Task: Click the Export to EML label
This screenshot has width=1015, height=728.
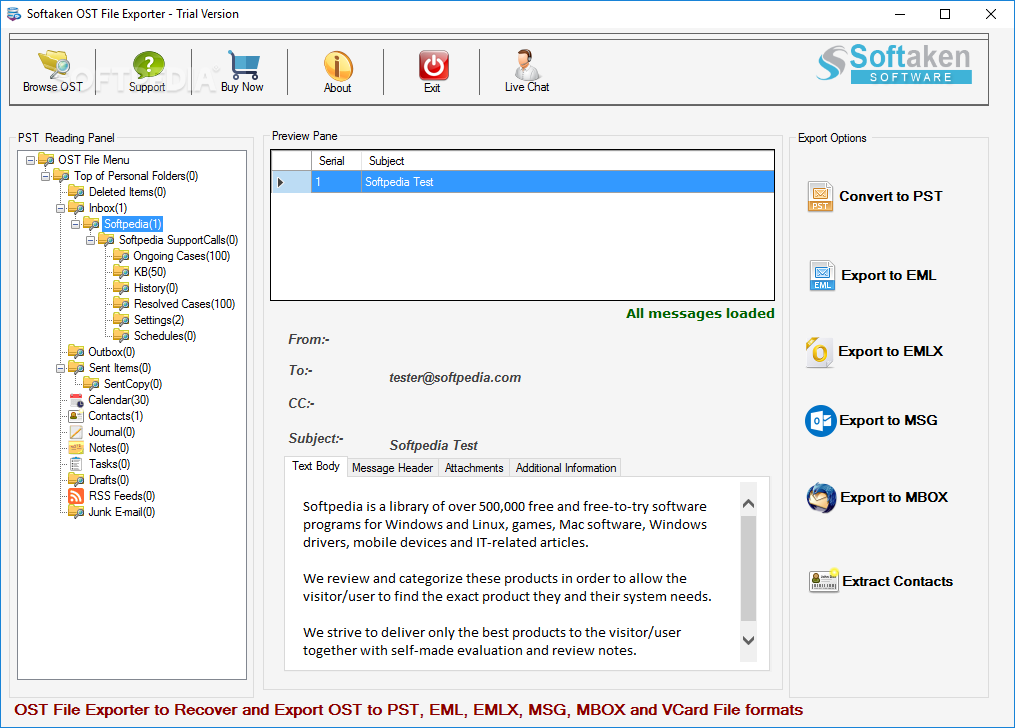Action: (x=889, y=275)
